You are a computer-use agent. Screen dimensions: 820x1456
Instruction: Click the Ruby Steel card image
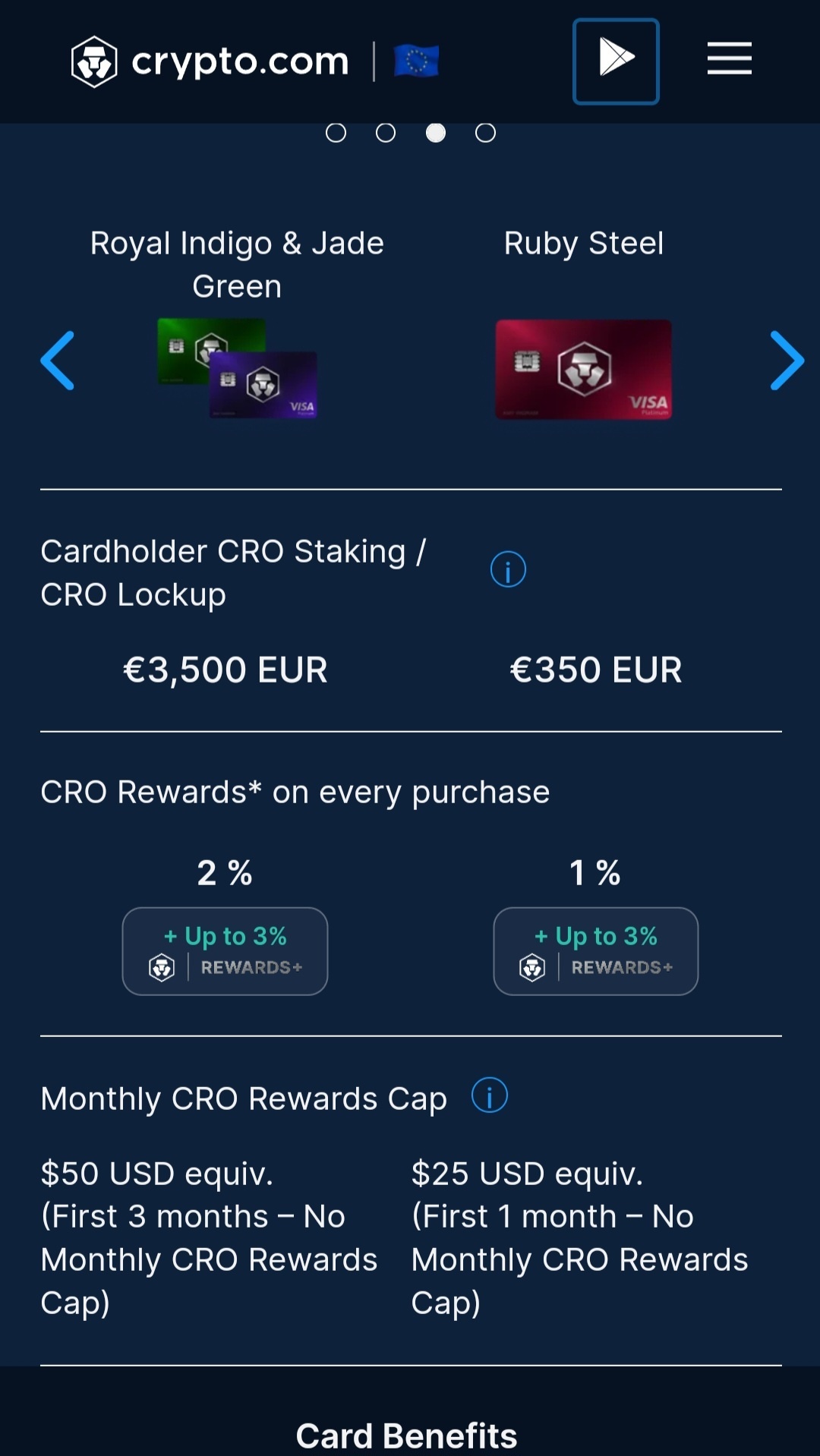(583, 370)
